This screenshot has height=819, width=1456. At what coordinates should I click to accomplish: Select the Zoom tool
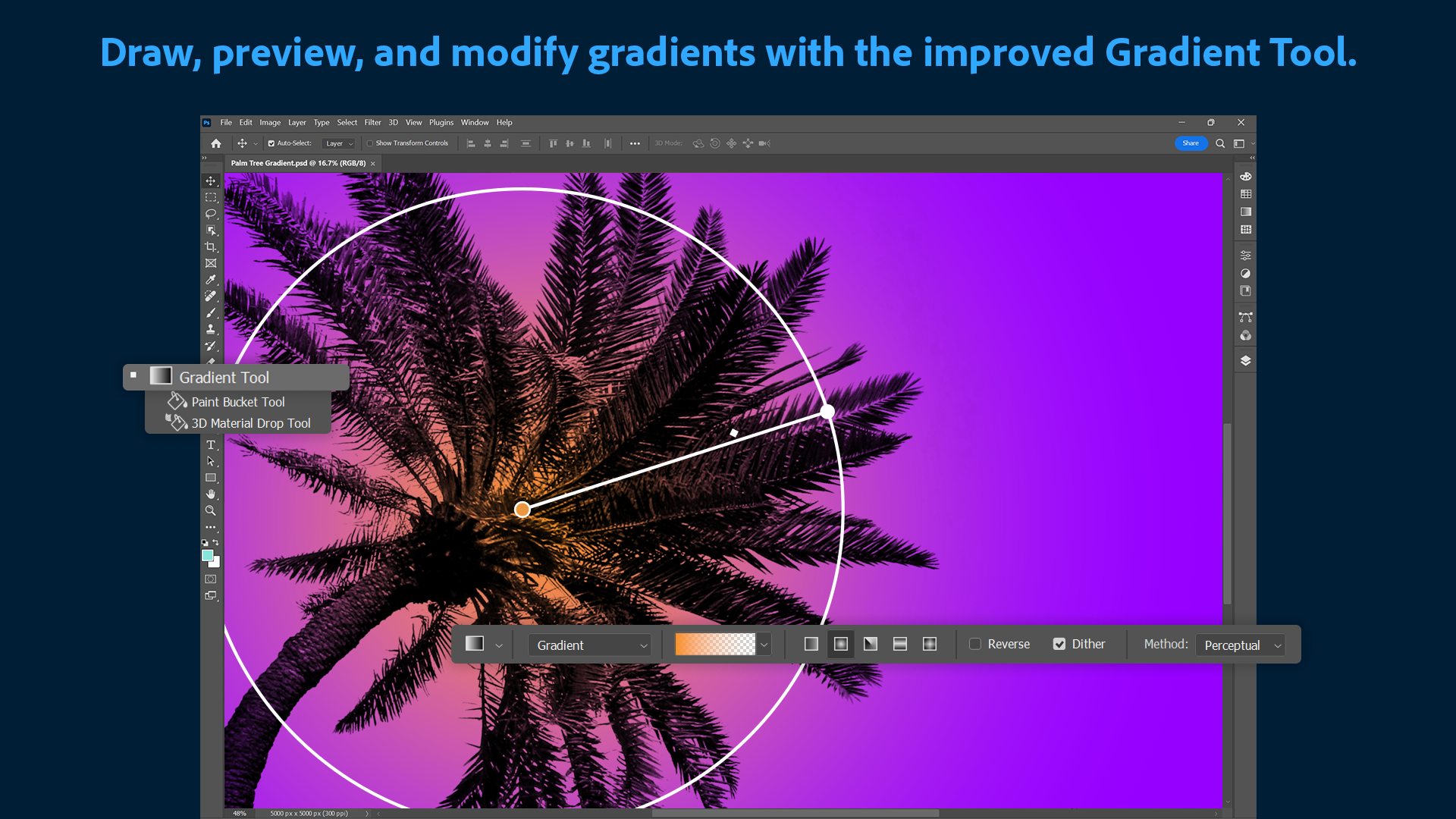pyautogui.click(x=211, y=510)
